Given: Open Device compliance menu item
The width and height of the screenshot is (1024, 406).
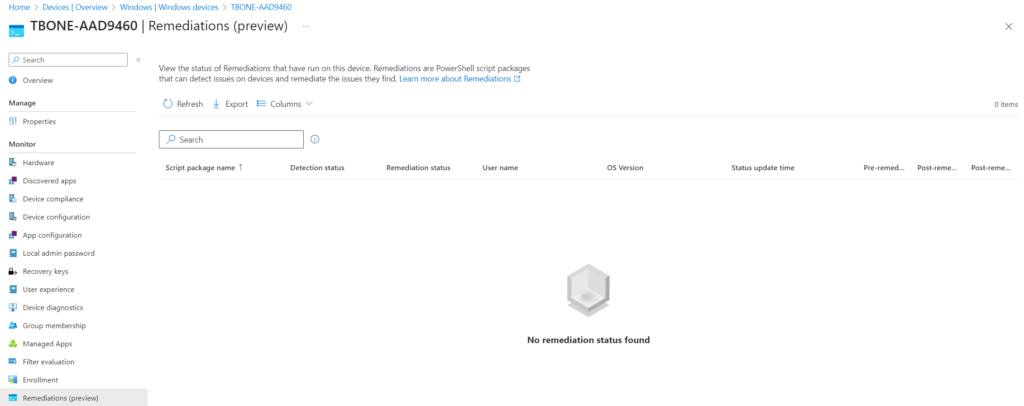Looking at the screenshot, I should (x=53, y=199).
